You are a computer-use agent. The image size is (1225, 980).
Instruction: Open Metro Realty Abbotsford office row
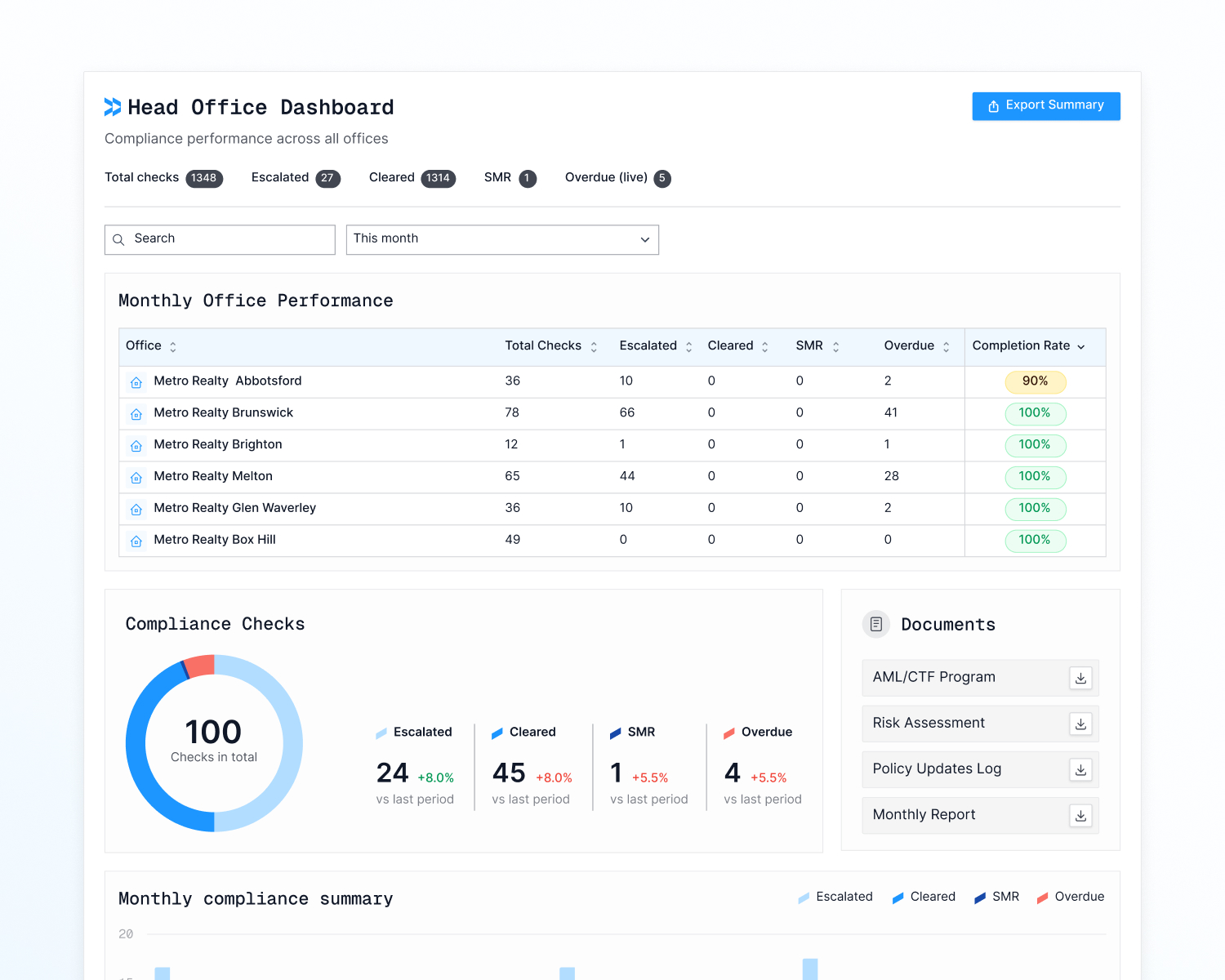[612, 381]
